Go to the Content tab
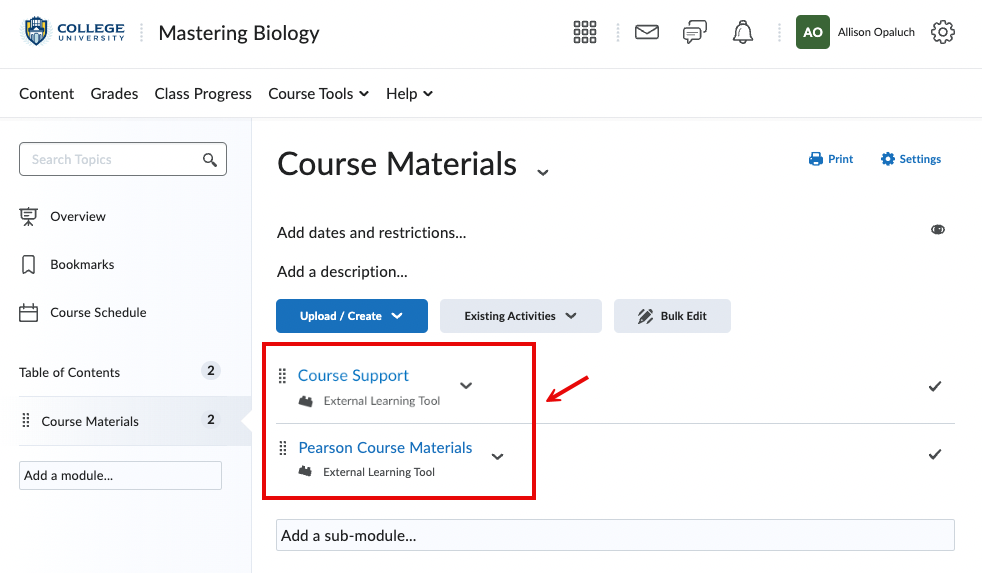Viewport: 982px width, 573px height. point(46,93)
